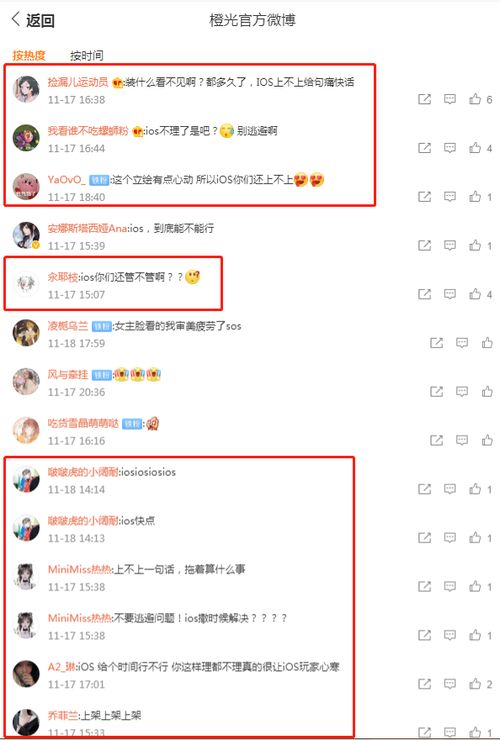Like the iosiosiosios comment at 11-18 14:14
Viewport: 500px width, 740px height.
475,489
